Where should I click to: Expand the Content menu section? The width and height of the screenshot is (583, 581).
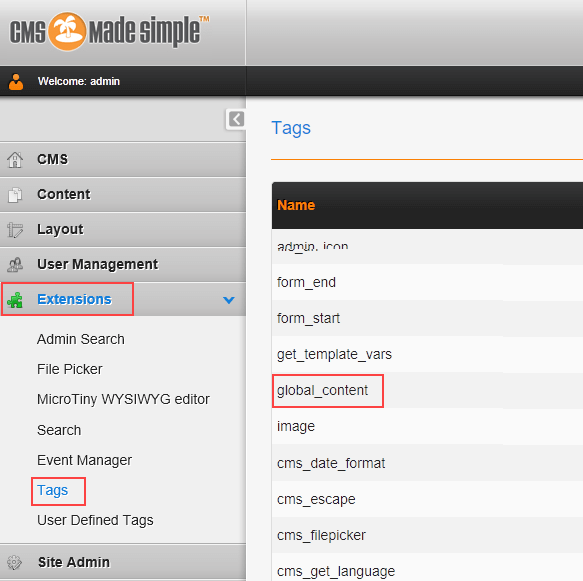tap(123, 195)
